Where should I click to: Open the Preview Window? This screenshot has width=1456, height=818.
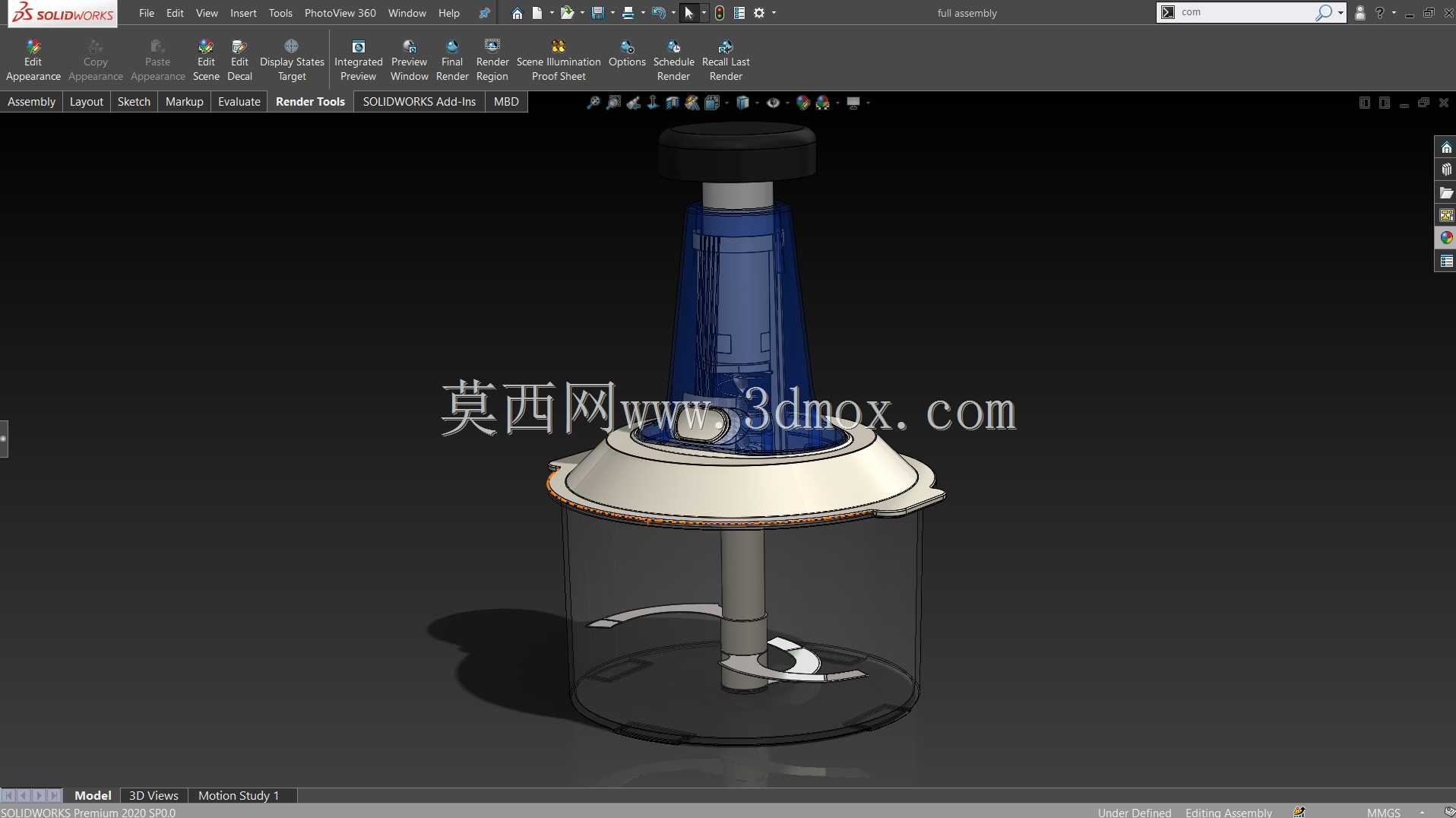(409, 60)
